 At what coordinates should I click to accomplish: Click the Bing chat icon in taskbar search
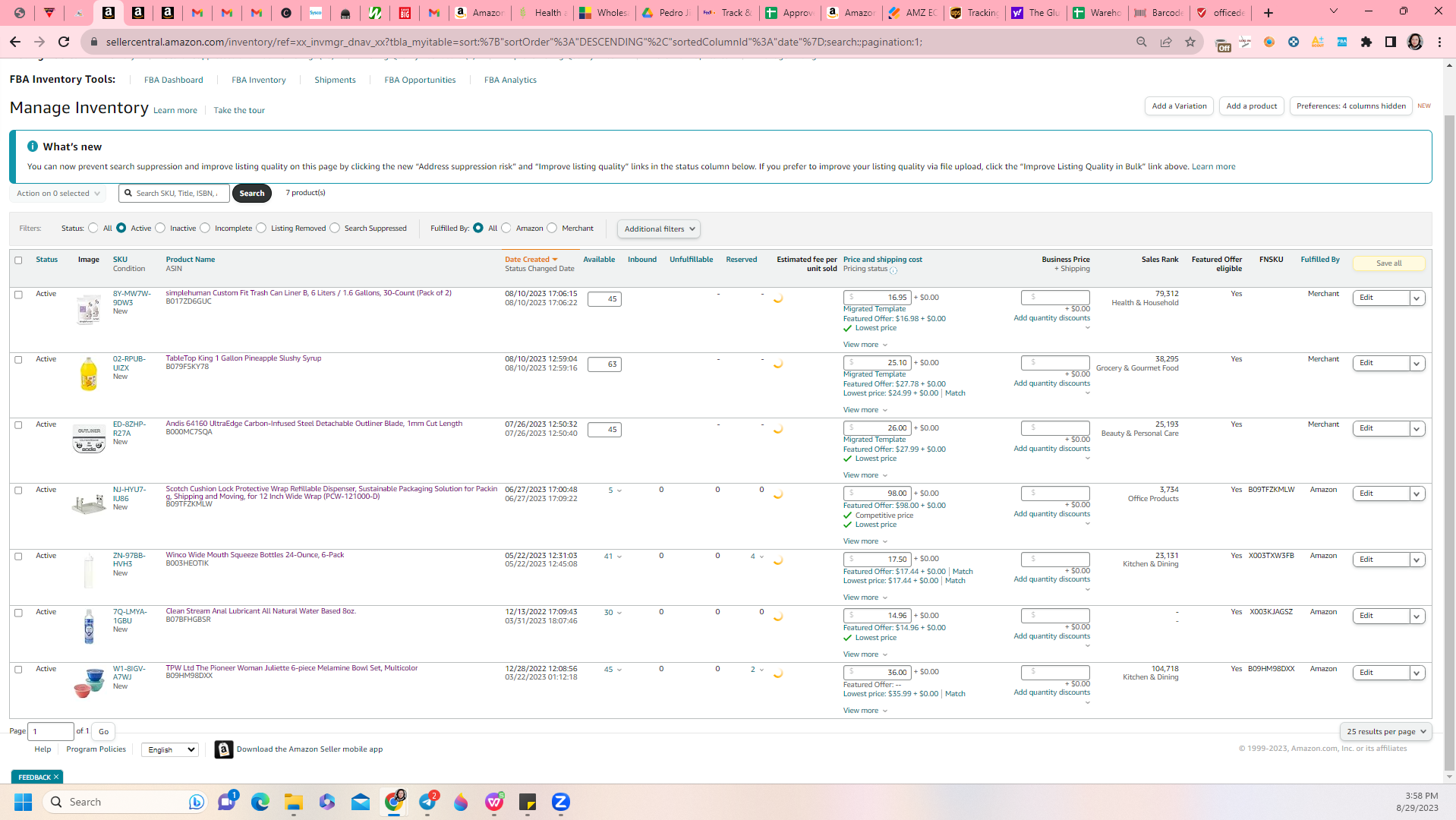coord(197,802)
